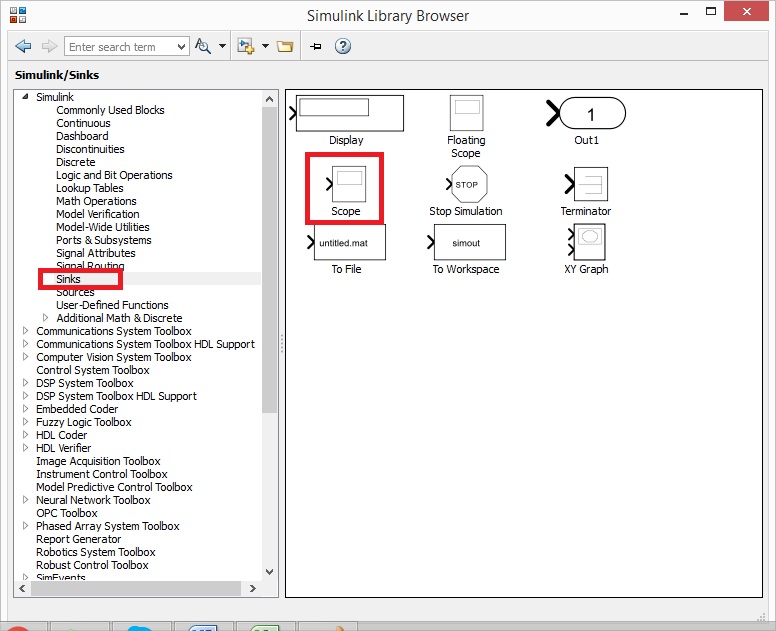The height and width of the screenshot is (631, 776).
Task: Select the Discontinuities library
Action: (x=90, y=149)
